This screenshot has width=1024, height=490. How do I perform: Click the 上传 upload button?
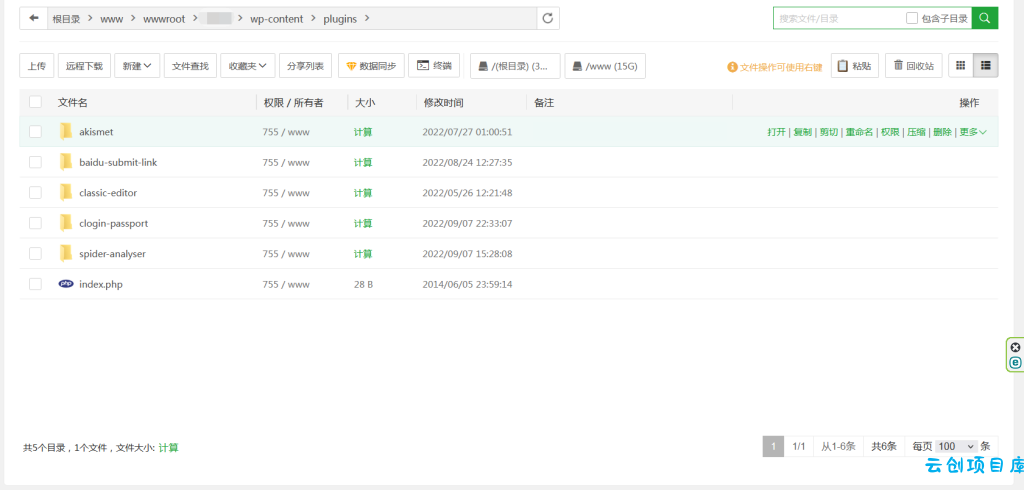click(37, 65)
